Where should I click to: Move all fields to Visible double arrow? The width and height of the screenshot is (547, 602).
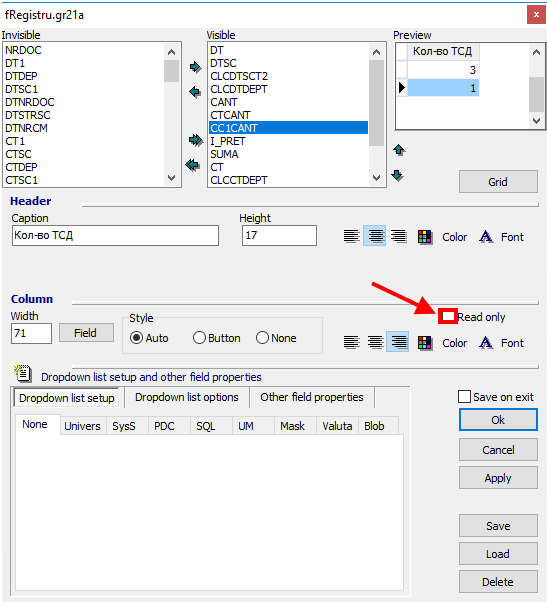point(195,140)
